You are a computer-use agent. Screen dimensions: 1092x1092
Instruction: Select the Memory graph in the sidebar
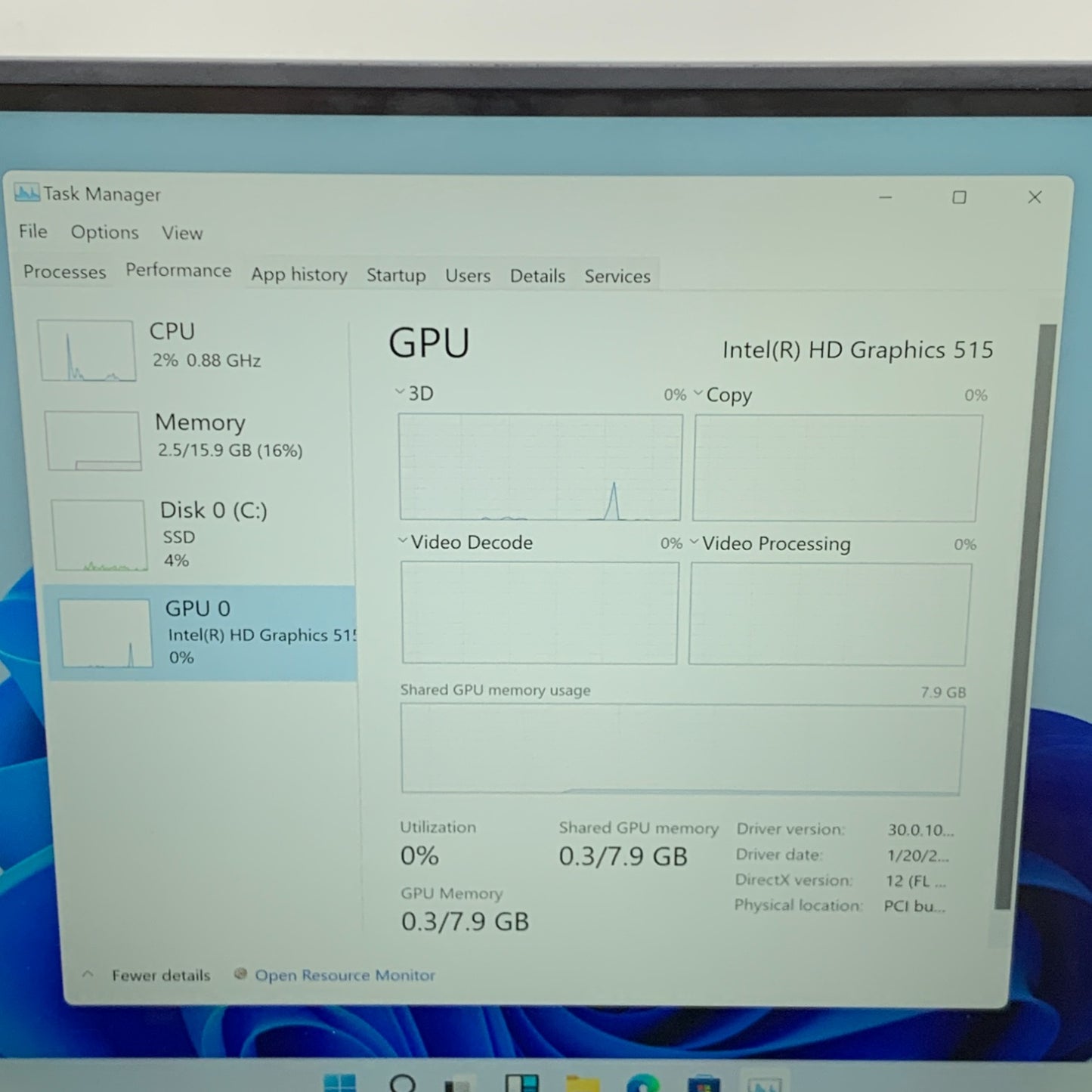(92, 440)
